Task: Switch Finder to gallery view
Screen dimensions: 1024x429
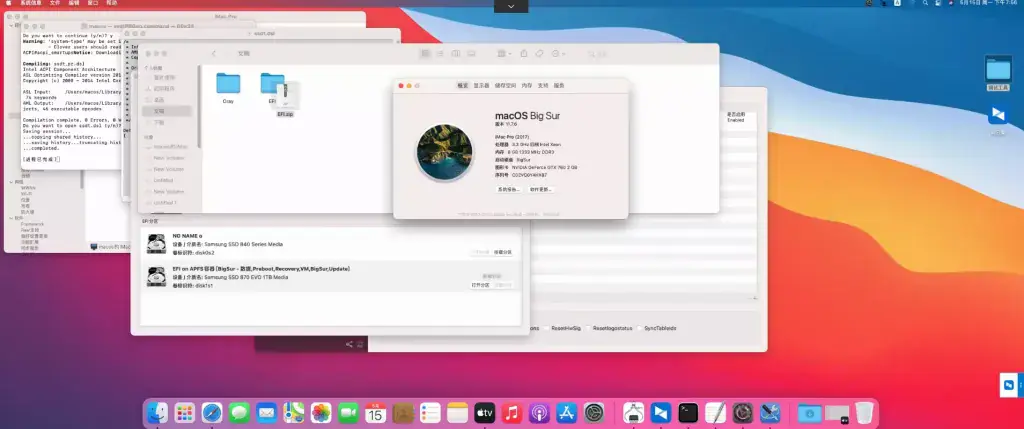Action: [x=472, y=54]
